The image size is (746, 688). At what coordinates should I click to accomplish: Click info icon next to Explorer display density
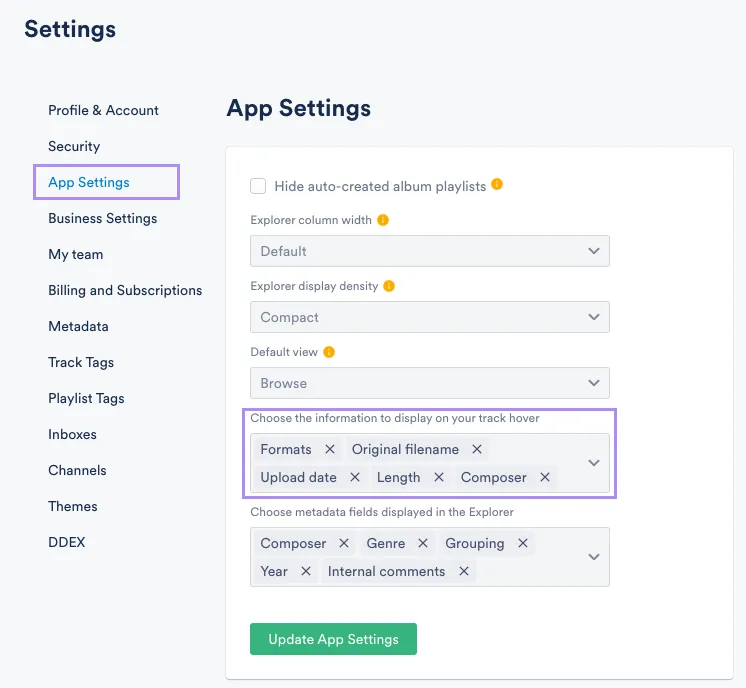(389, 286)
